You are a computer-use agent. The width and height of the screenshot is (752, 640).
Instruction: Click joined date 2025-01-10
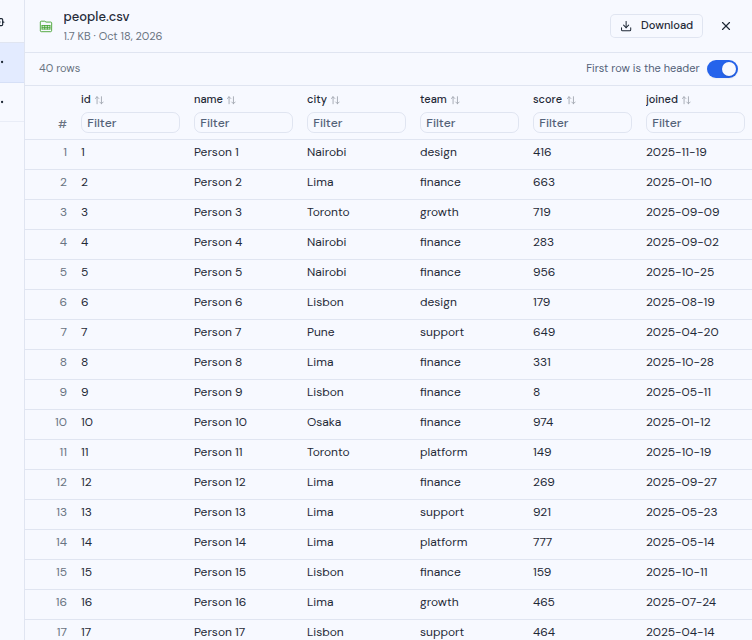[x=679, y=182]
